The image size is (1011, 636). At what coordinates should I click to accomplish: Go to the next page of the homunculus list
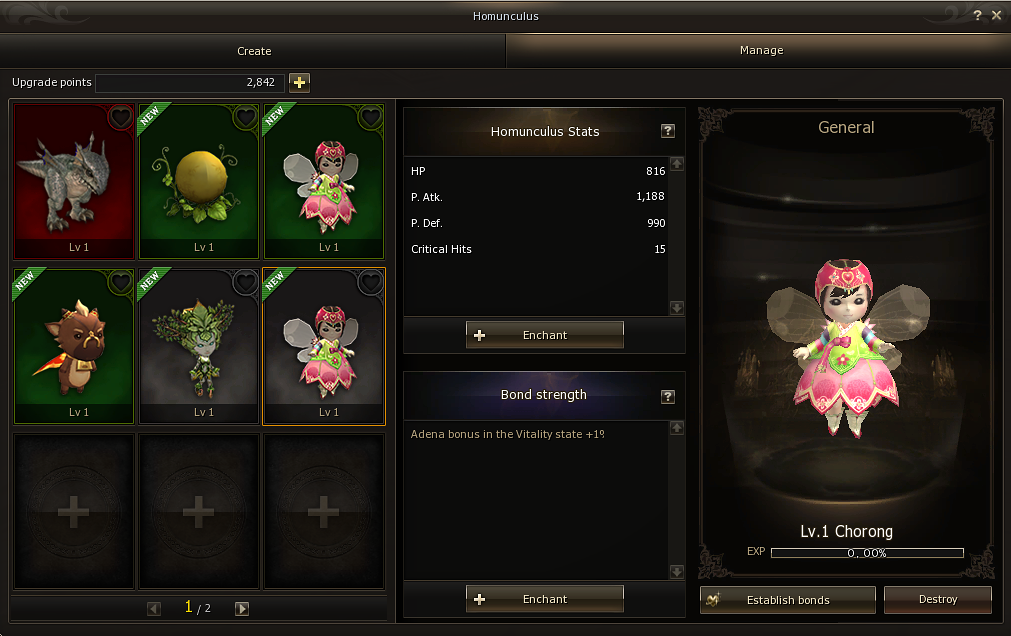coord(242,608)
